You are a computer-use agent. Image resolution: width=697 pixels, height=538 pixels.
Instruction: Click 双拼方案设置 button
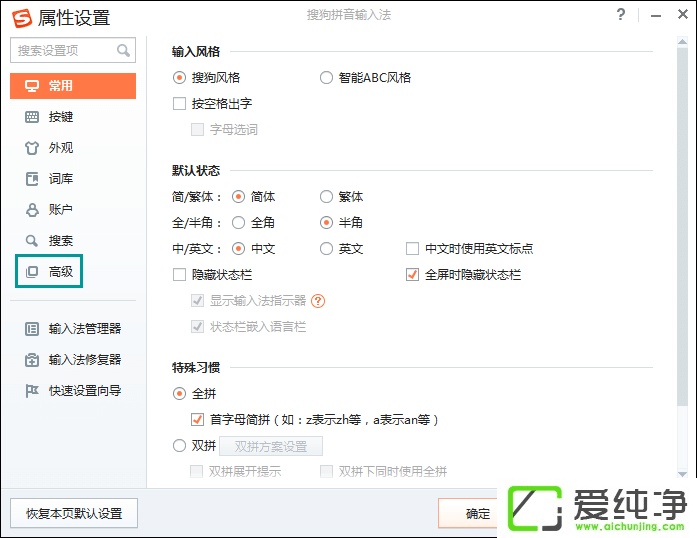tap(272, 446)
